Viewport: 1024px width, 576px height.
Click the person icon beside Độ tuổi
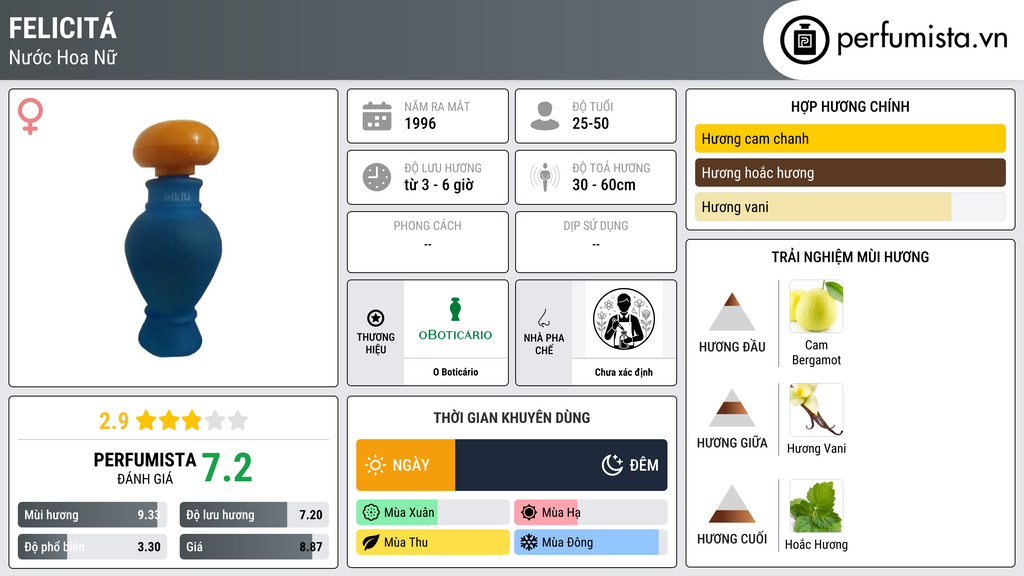(x=545, y=116)
